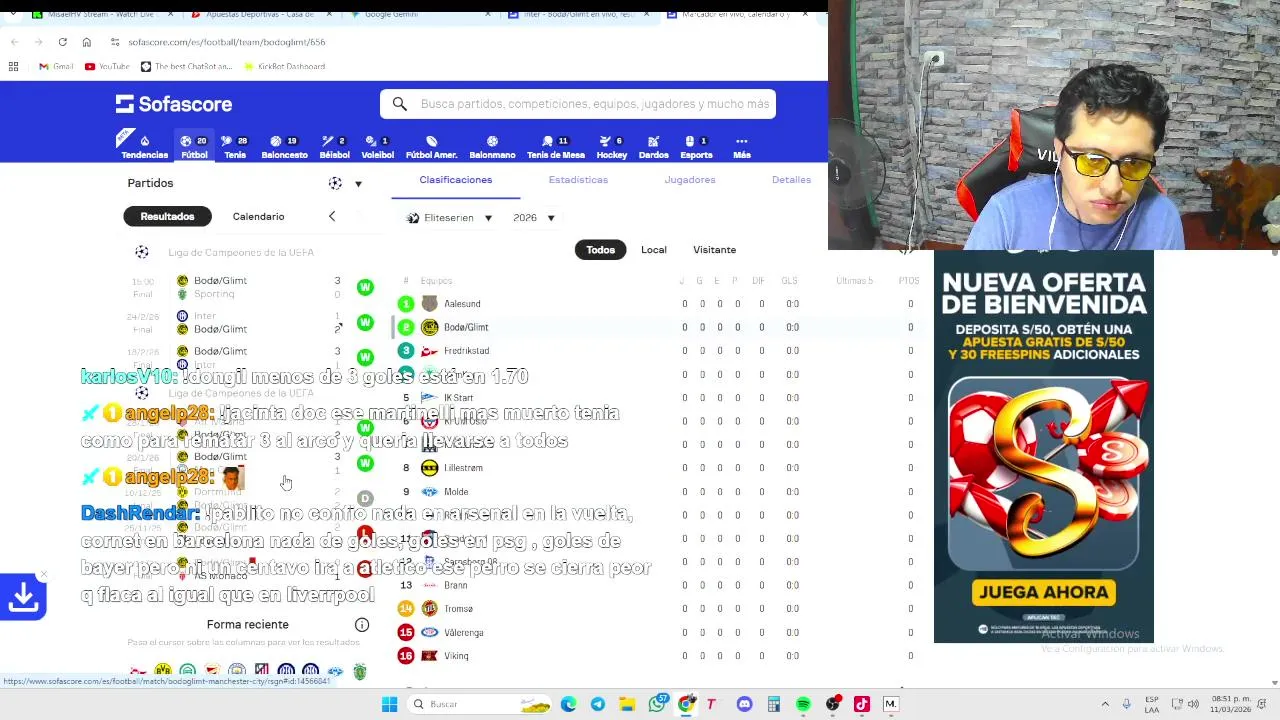1280x720 pixels.
Task: Open the Tenis de Mesa category
Action: tap(556, 147)
